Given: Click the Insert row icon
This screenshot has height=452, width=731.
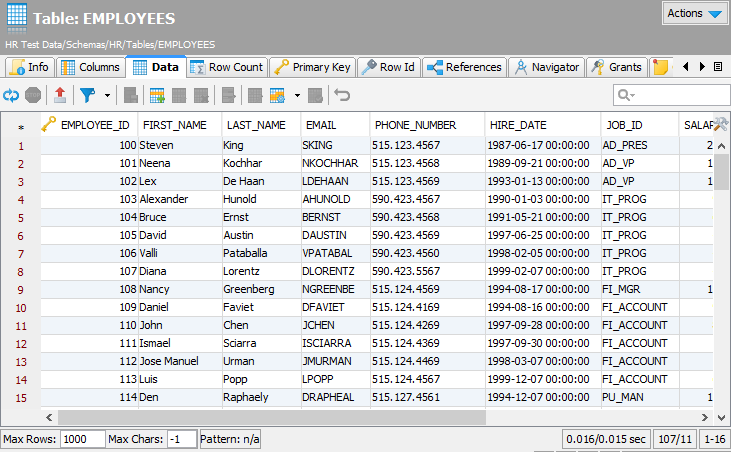Looking at the screenshot, I should click(157, 95).
